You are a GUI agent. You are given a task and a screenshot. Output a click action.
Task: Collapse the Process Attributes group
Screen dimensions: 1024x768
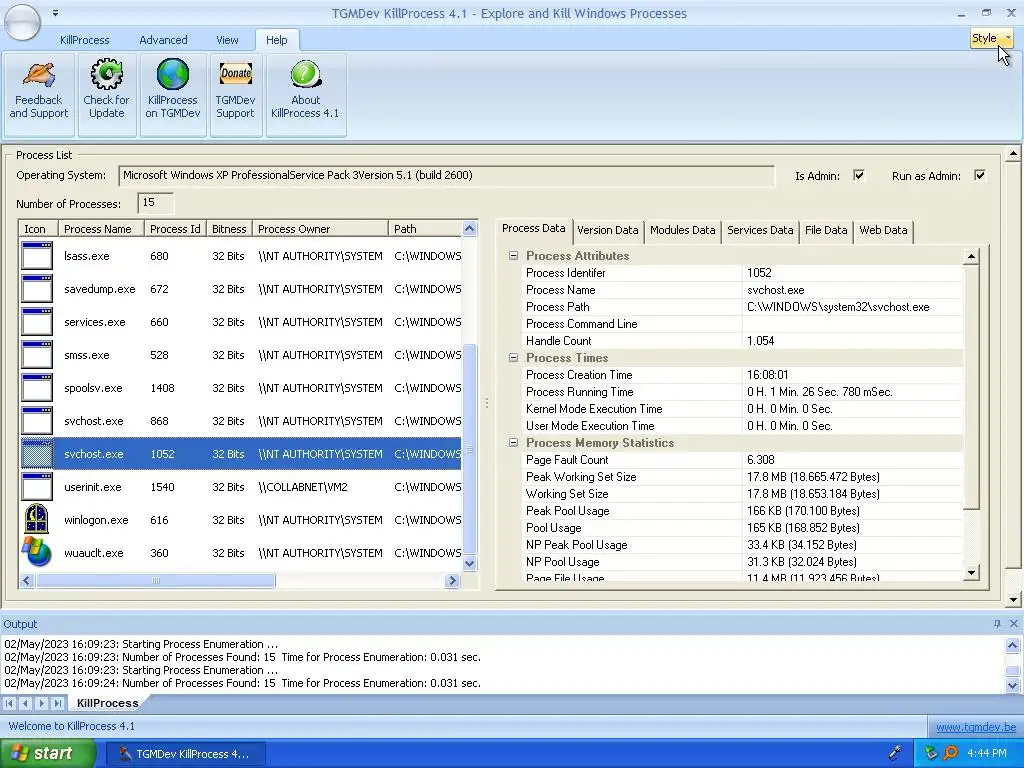point(513,256)
